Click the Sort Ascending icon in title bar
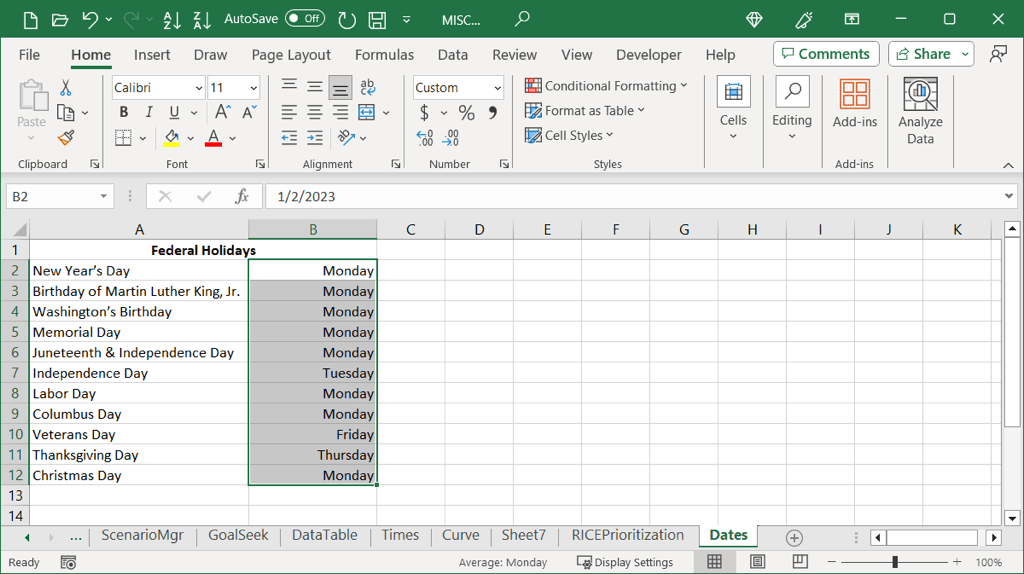1024x574 pixels. point(171,19)
